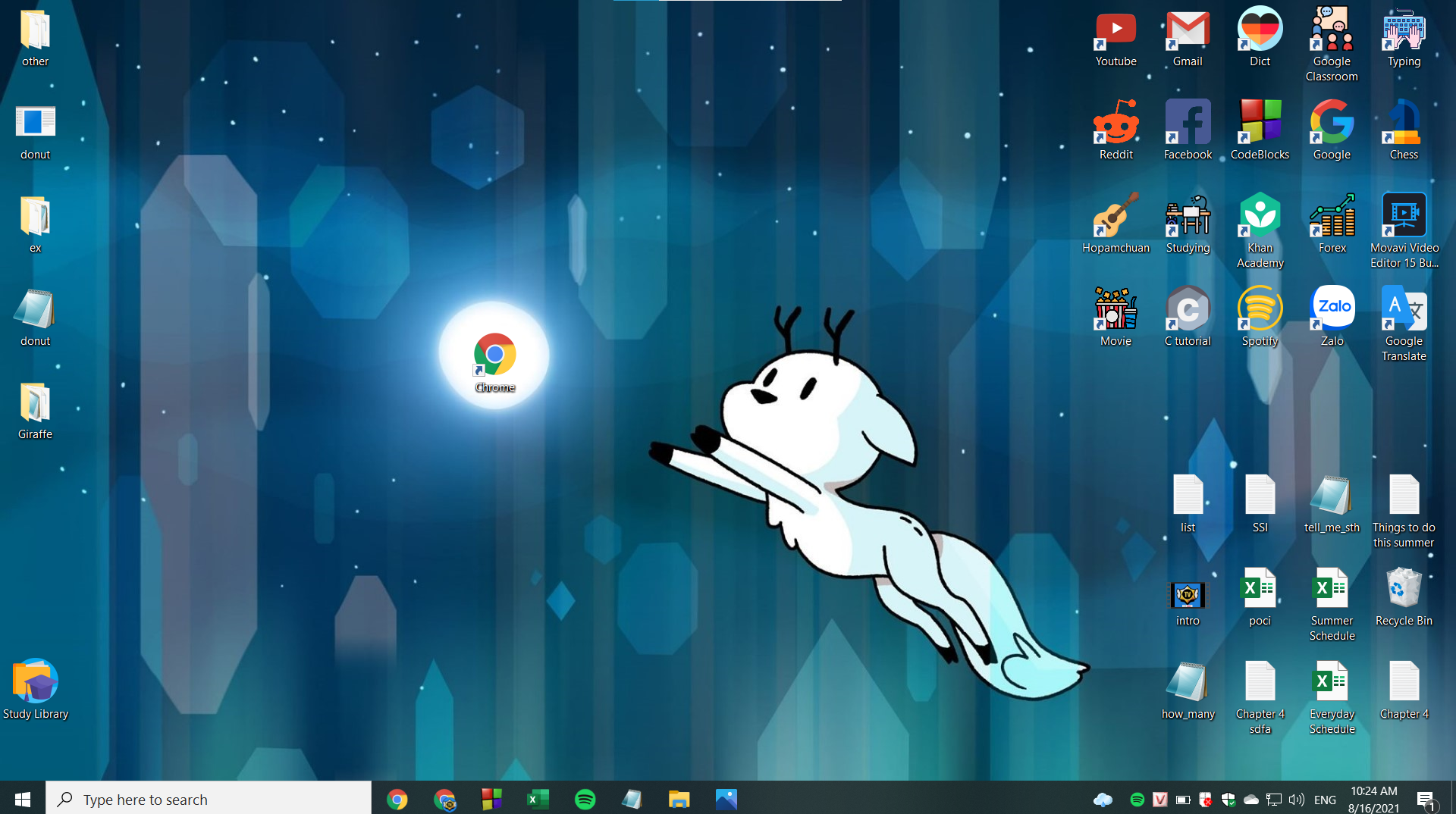This screenshot has width=1456, height=814.
Task: Click the Movie popcorn icon
Action: [x=1116, y=309]
